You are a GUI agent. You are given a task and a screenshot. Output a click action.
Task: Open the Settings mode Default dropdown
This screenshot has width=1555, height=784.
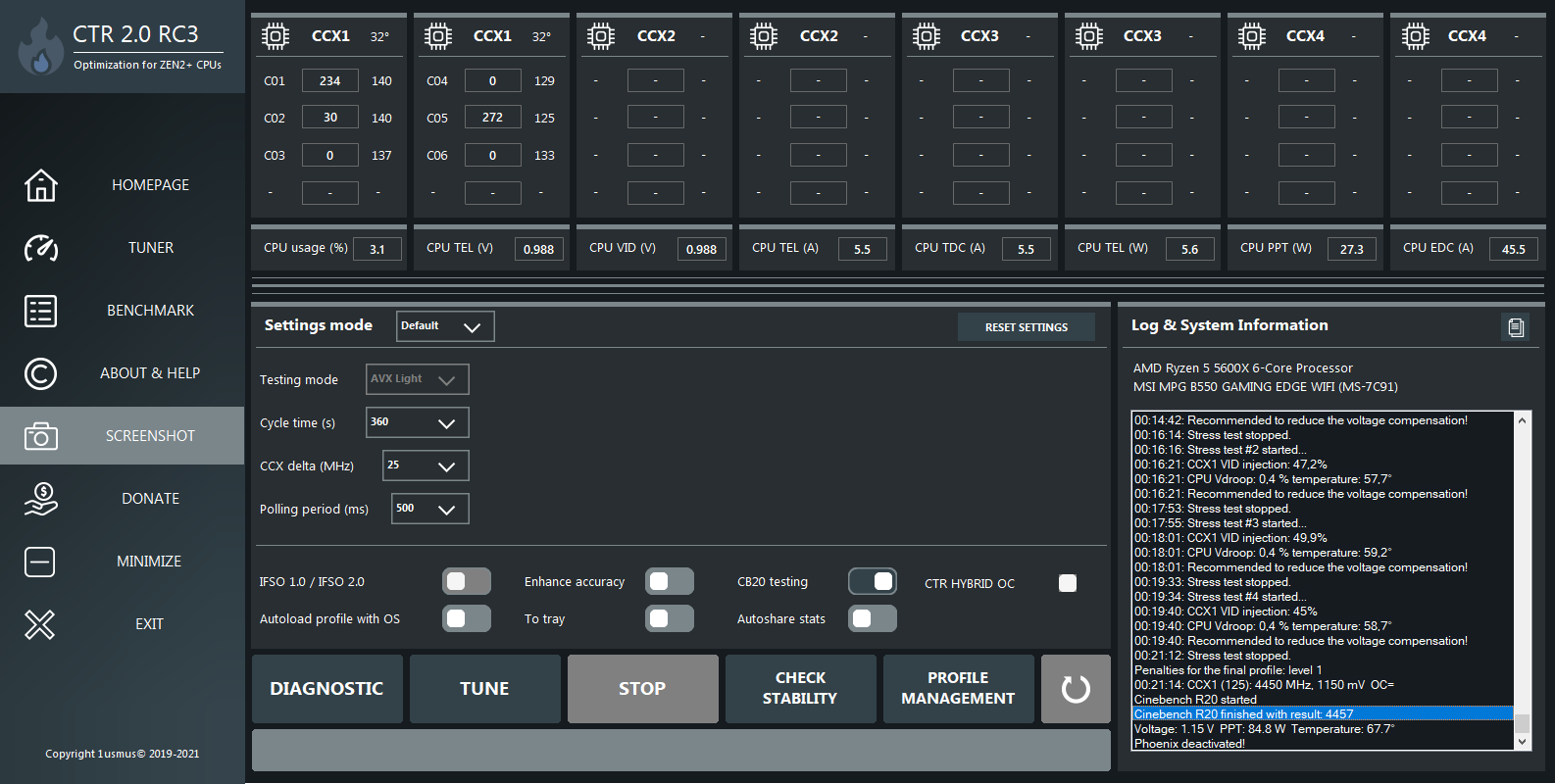(445, 326)
